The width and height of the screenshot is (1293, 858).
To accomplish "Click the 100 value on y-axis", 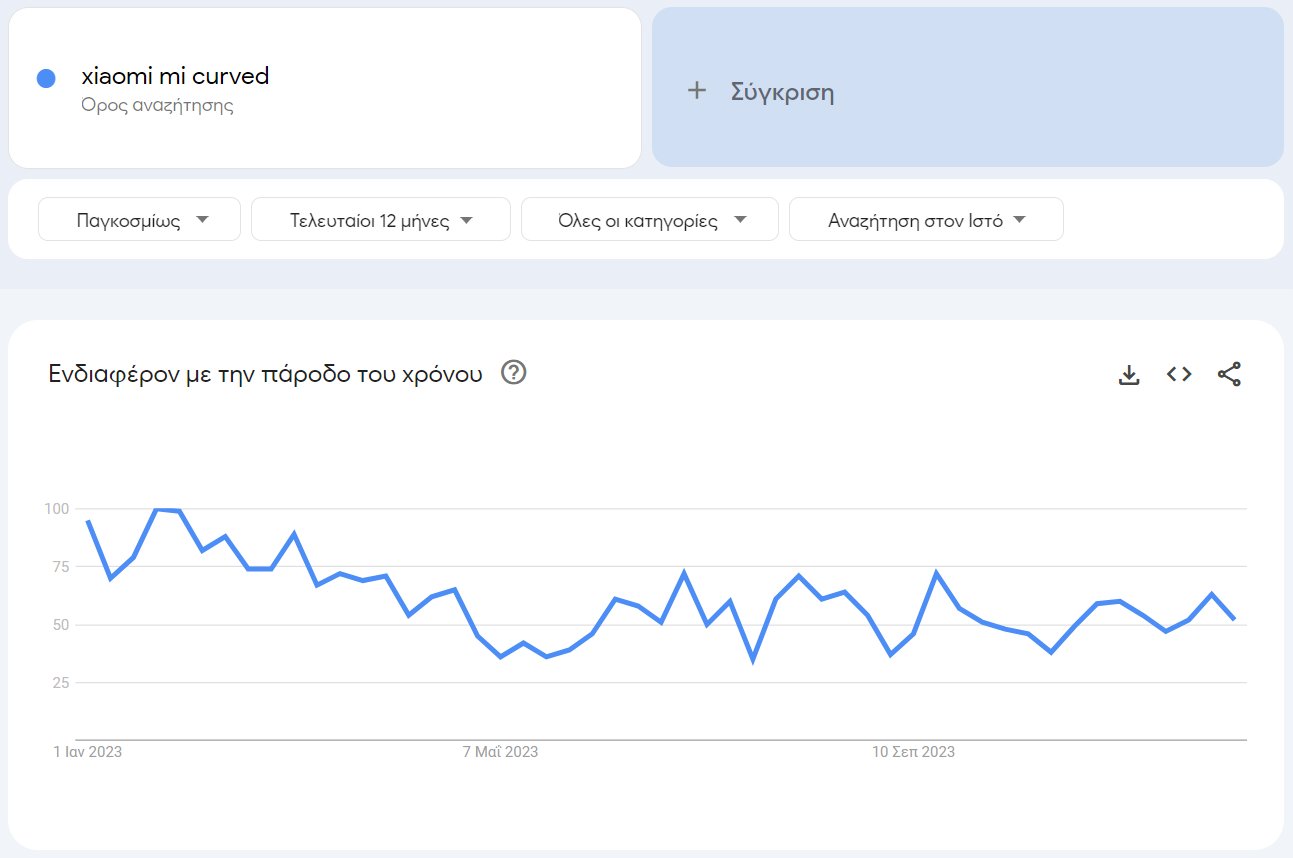I will pos(57,509).
